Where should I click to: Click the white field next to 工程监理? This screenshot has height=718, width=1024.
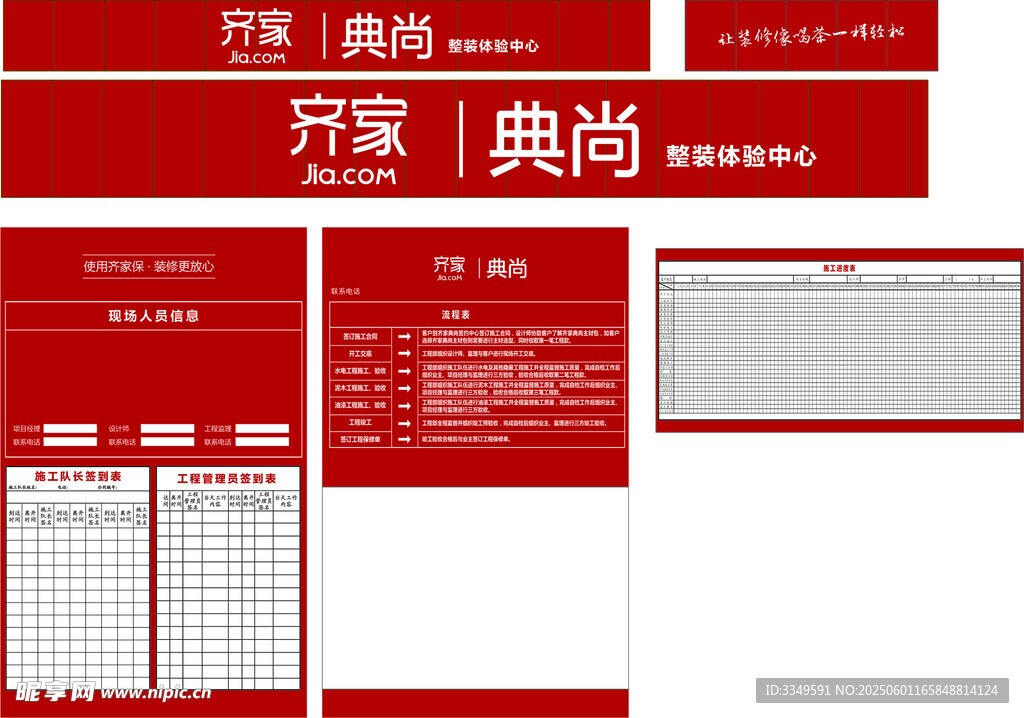tap(262, 429)
